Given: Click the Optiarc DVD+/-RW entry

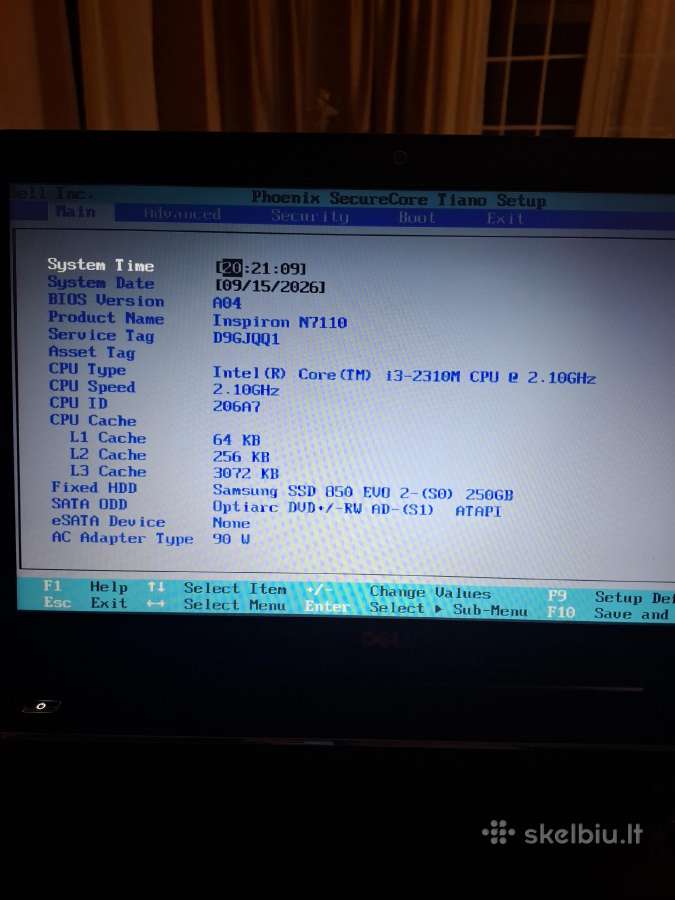Looking at the screenshot, I should coord(357,509).
